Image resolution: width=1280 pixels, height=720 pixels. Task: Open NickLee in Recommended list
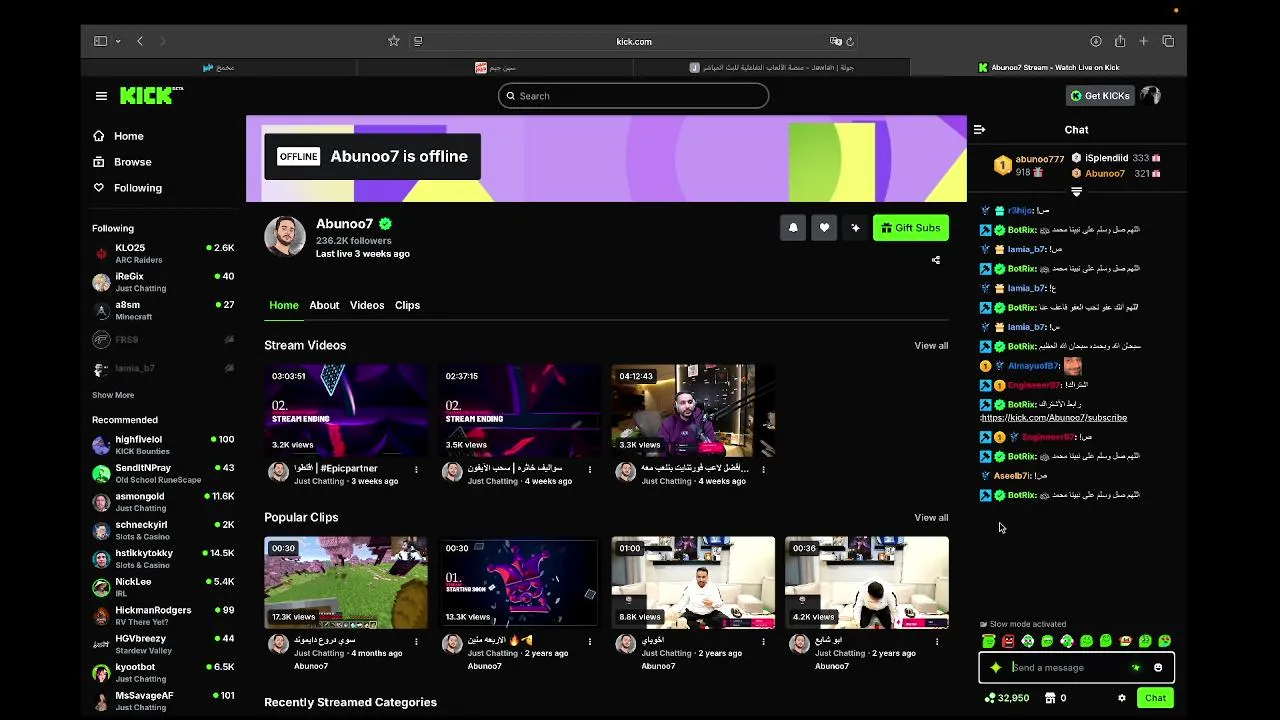tap(165, 587)
